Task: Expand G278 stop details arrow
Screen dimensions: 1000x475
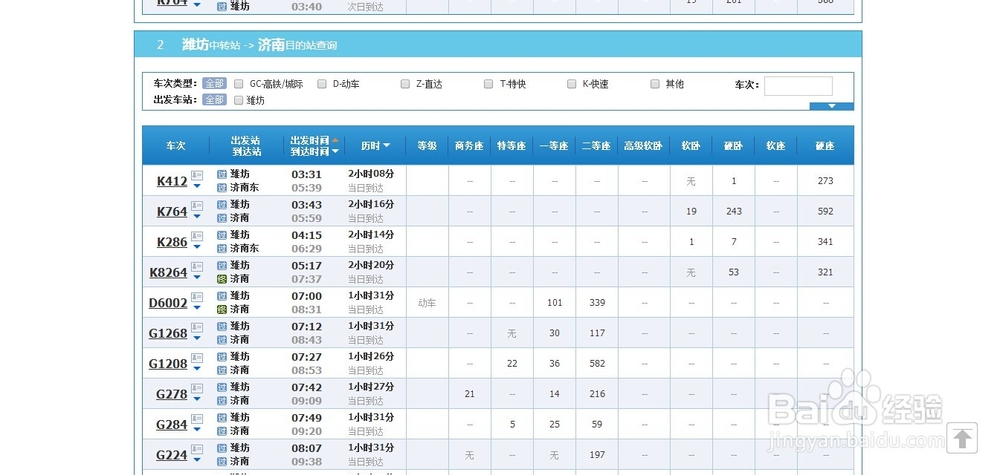Action: (x=197, y=400)
